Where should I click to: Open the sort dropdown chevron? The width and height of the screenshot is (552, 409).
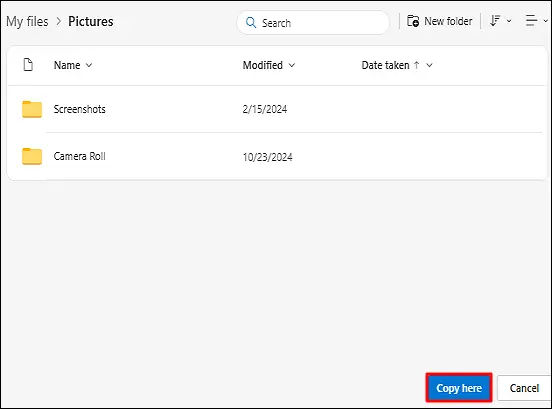(x=509, y=21)
